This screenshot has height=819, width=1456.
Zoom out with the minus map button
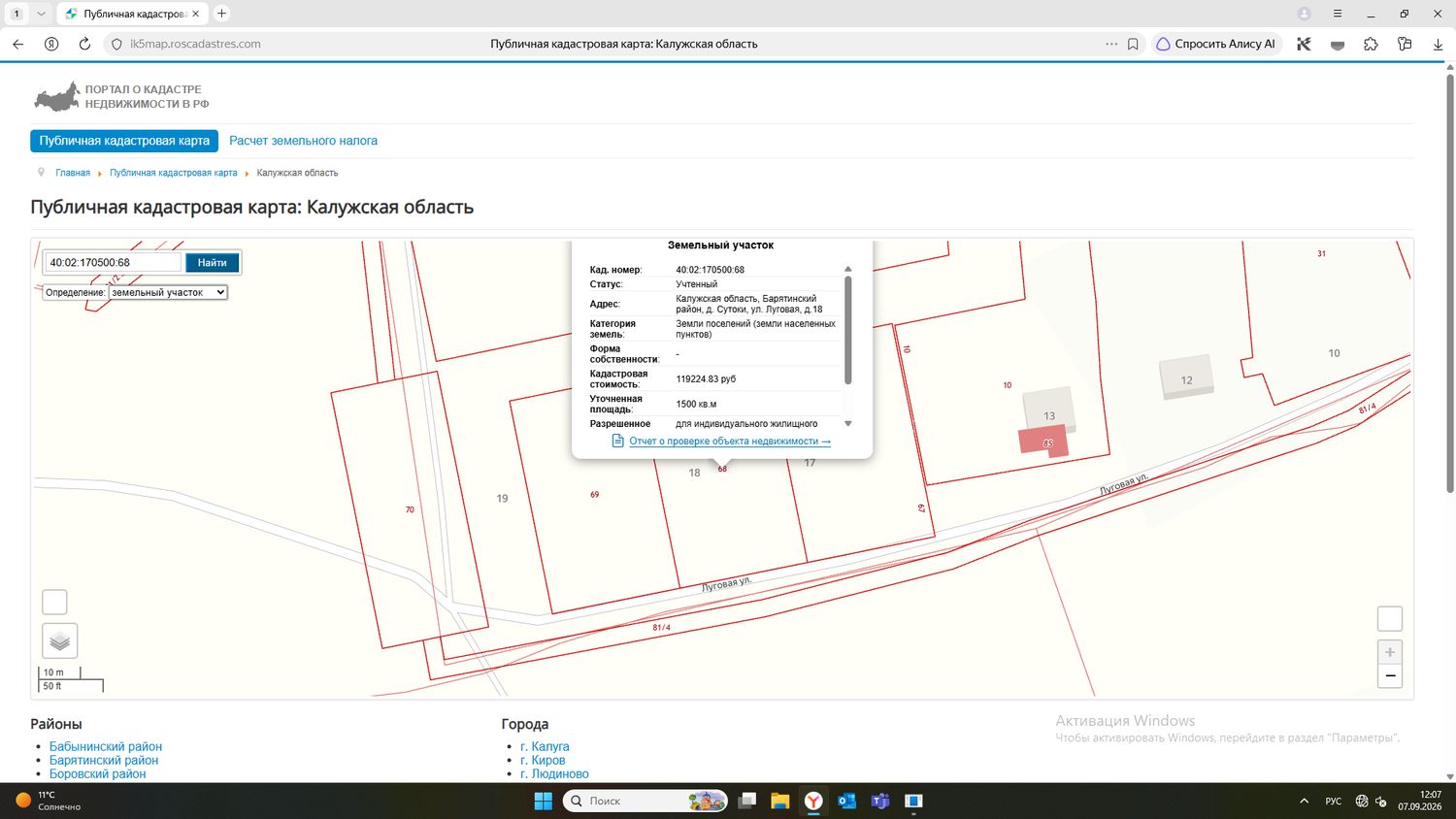click(x=1390, y=676)
